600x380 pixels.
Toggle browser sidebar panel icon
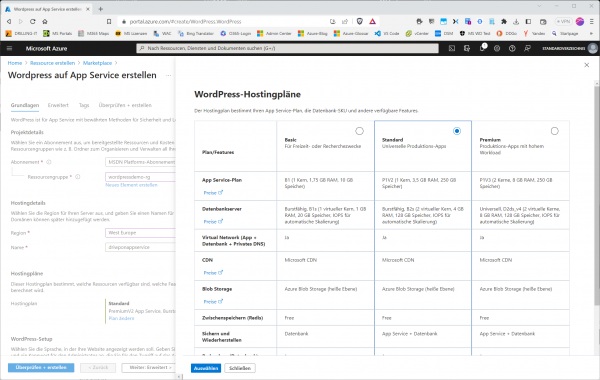(x=528, y=21)
